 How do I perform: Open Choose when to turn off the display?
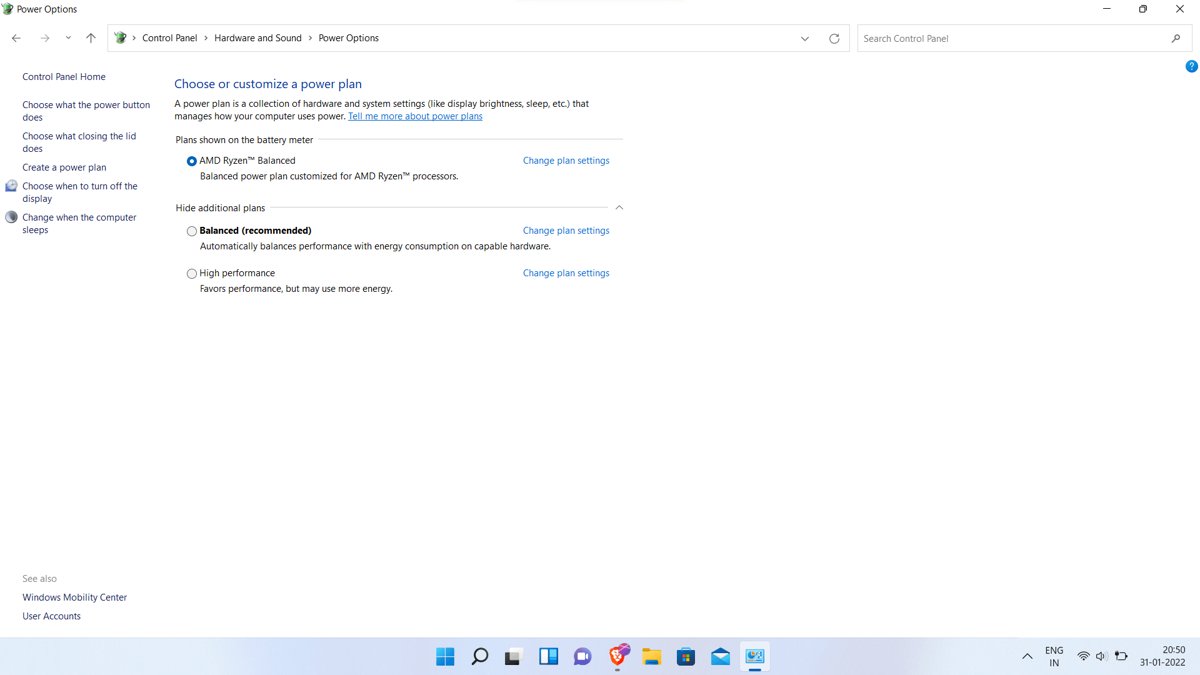coord(80,192)
